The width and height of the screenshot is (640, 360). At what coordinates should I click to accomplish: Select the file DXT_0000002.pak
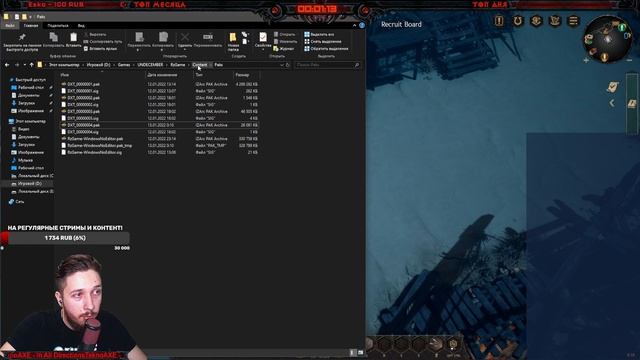pyautogui.click(x=83, y=98)
